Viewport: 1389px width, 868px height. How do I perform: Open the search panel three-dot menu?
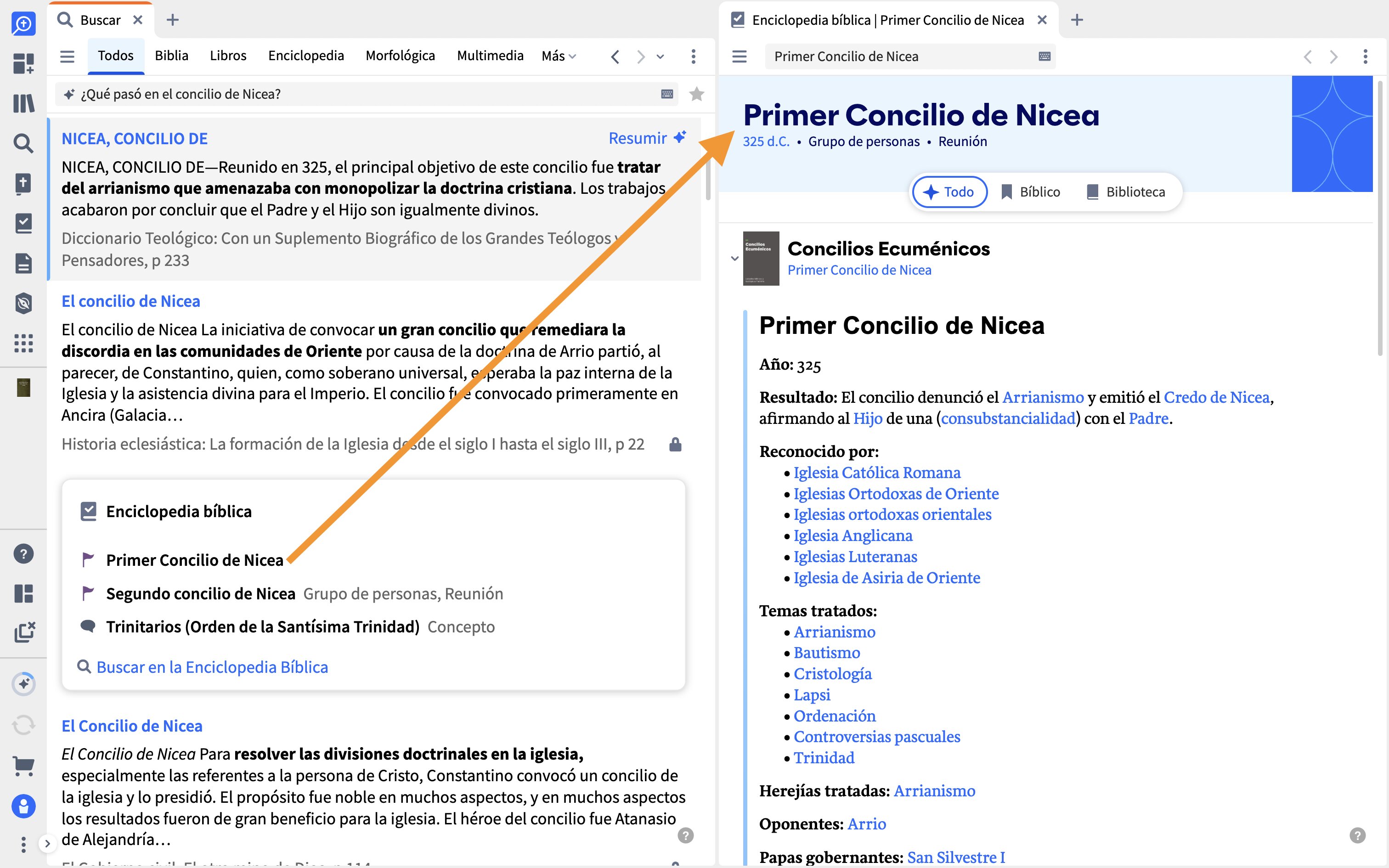pyautogui.click(x=694, y=56)
